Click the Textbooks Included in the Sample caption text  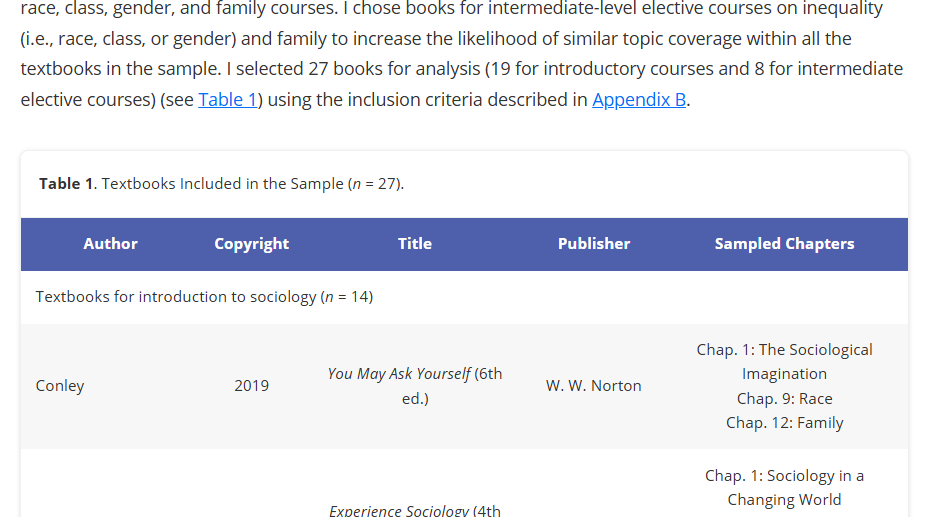(250, 184)
